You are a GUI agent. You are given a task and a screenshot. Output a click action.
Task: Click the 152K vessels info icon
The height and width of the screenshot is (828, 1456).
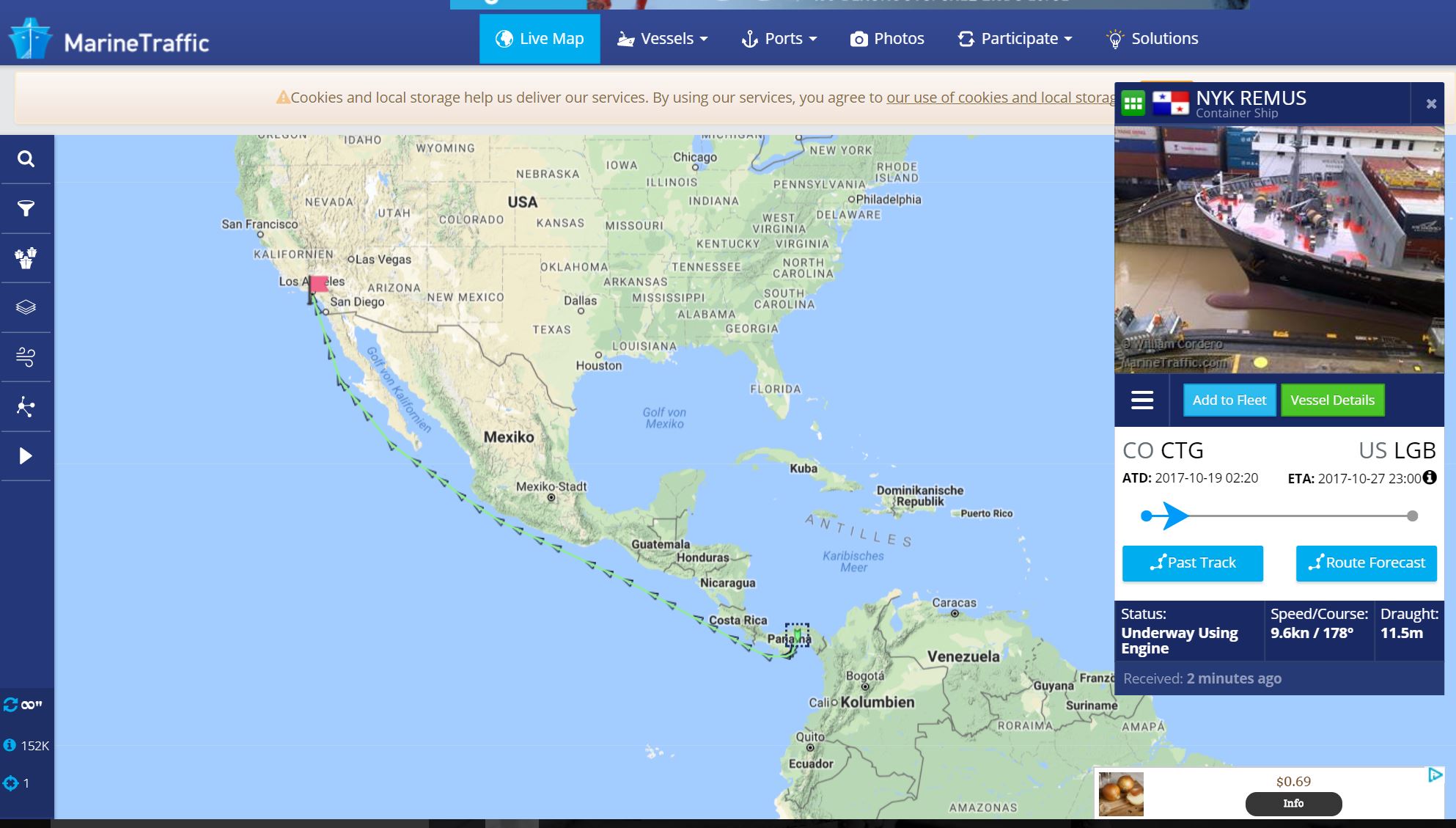pyautogui.click(x=10, y=745)
